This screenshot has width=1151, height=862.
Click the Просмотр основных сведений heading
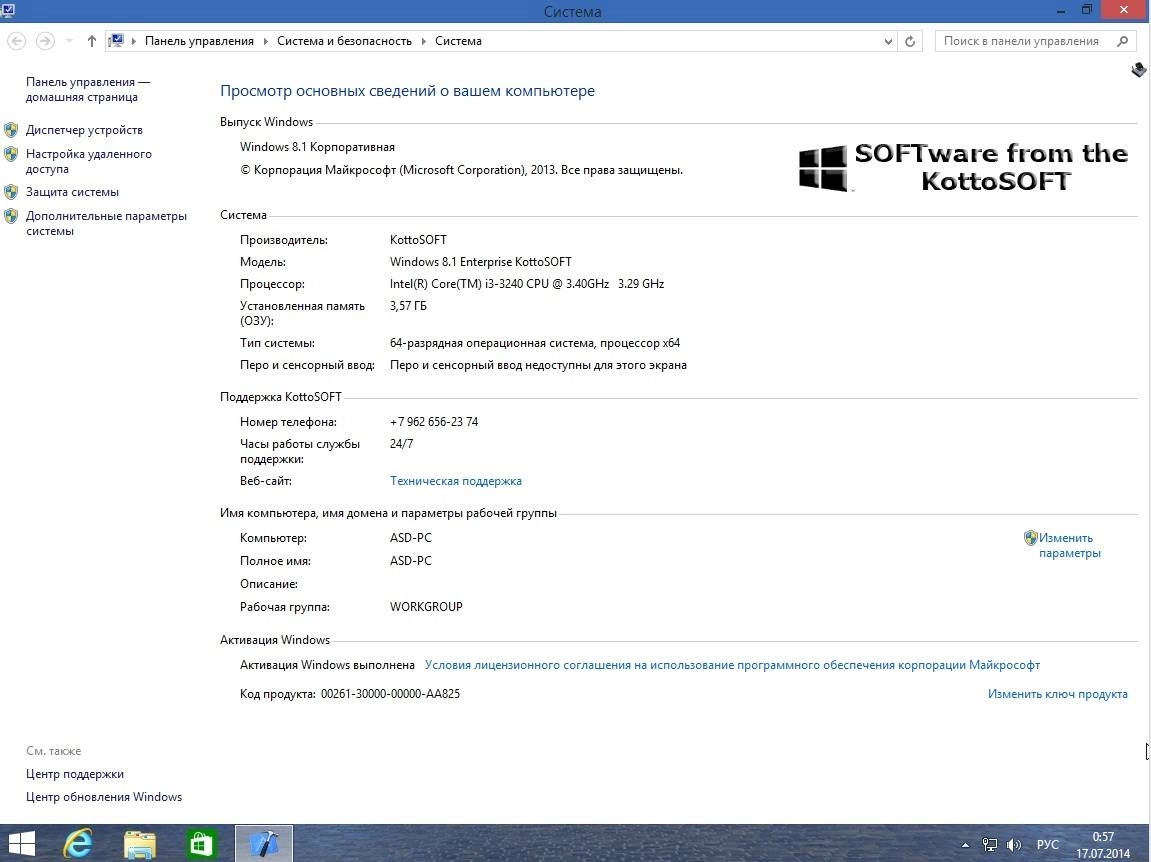point(407,91)
